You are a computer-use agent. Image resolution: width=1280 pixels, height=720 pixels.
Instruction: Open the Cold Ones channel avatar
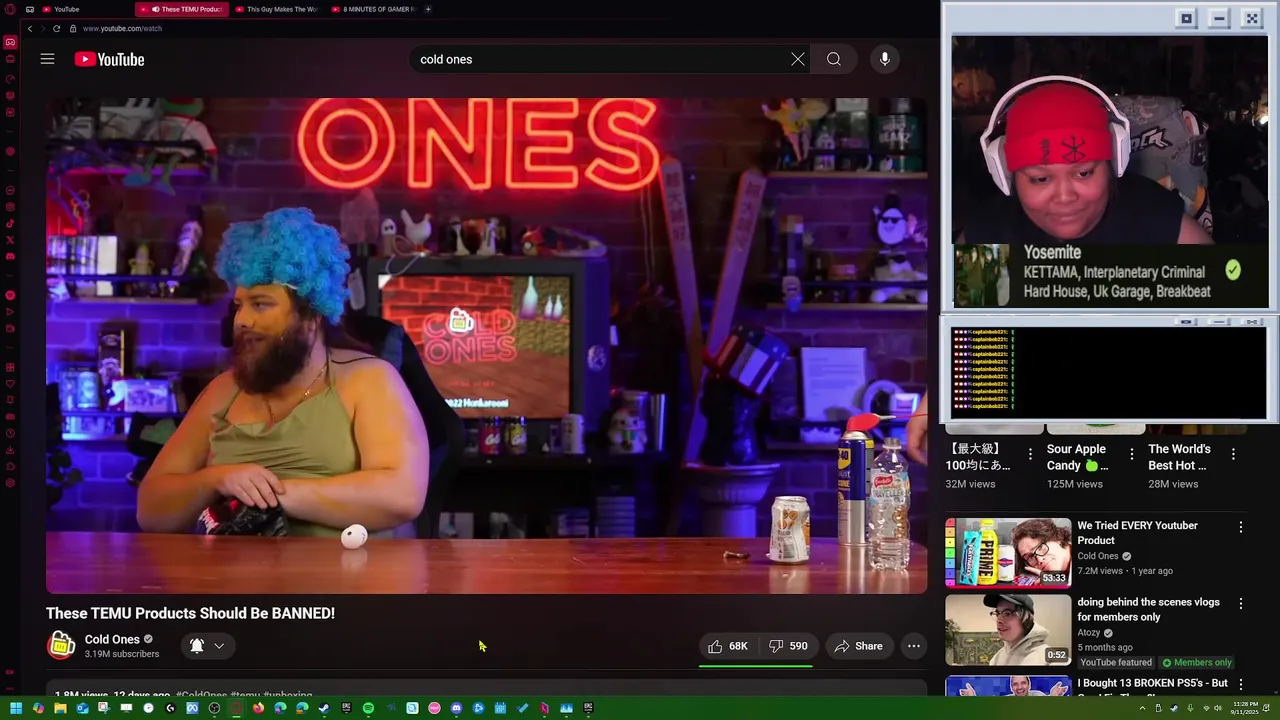click(61, 646)
